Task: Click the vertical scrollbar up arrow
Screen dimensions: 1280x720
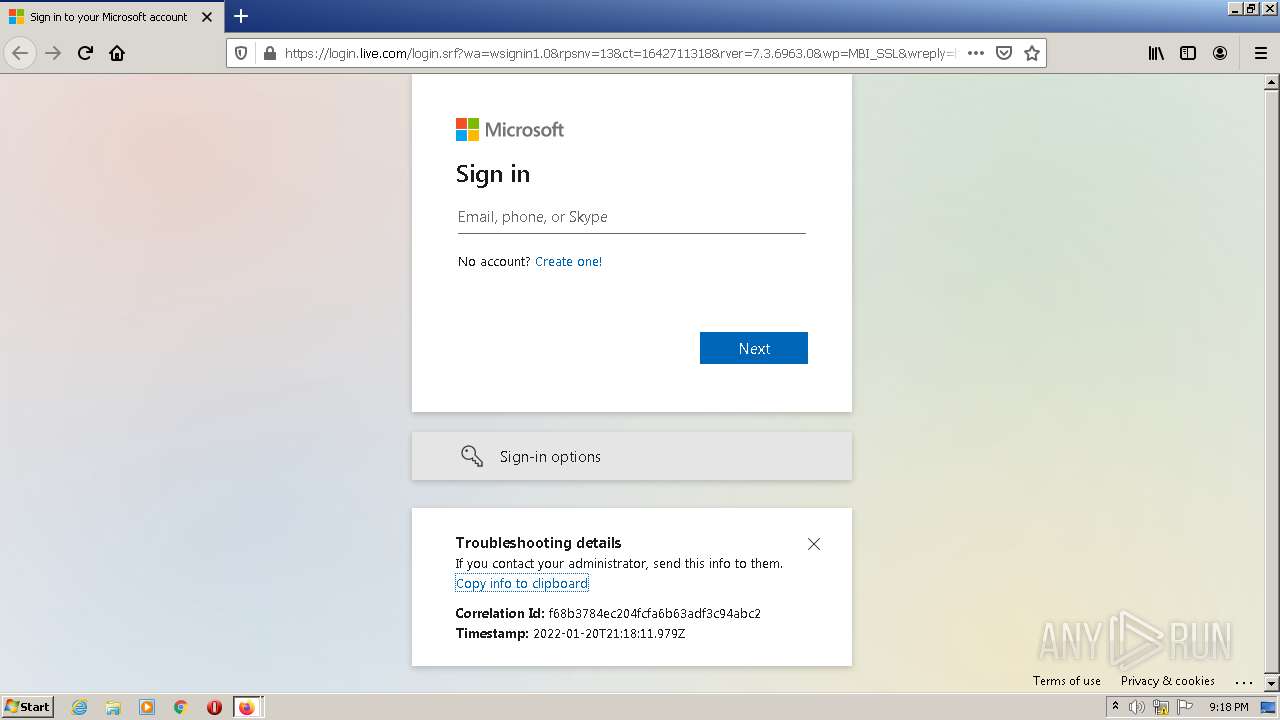Action: point(1272,82)
